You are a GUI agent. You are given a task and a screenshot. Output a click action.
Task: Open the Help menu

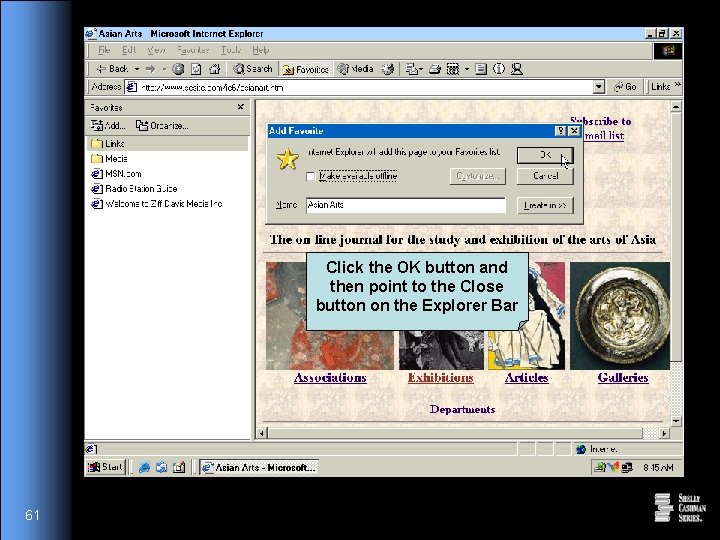(x=260, y=50)
